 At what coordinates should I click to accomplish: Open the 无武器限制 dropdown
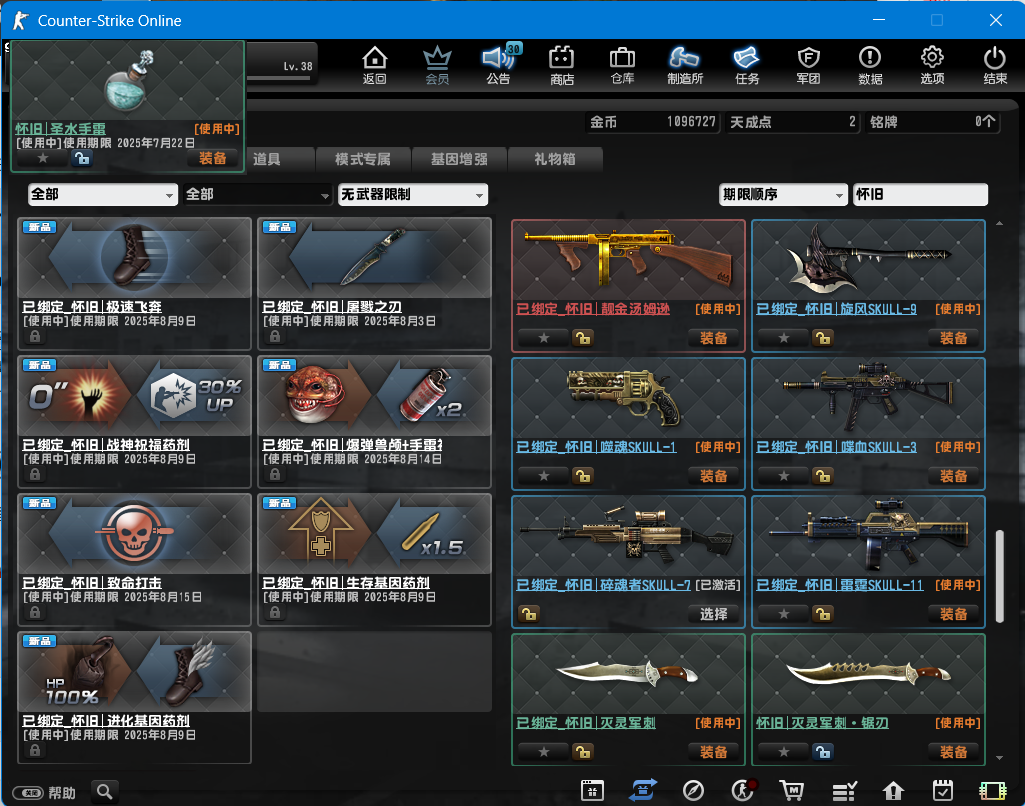[412, 194]
